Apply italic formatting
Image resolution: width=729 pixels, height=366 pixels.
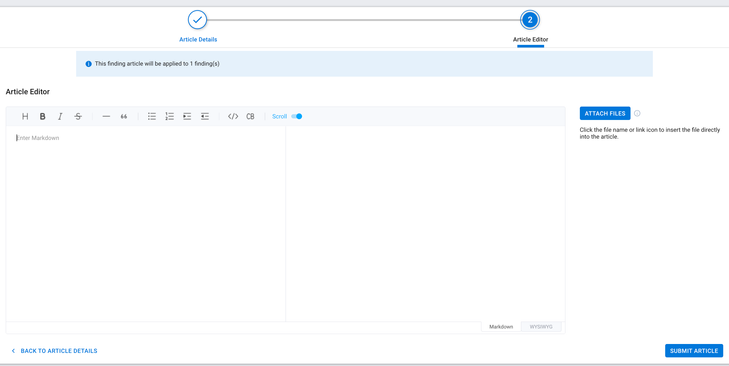(x=60, y=116)
